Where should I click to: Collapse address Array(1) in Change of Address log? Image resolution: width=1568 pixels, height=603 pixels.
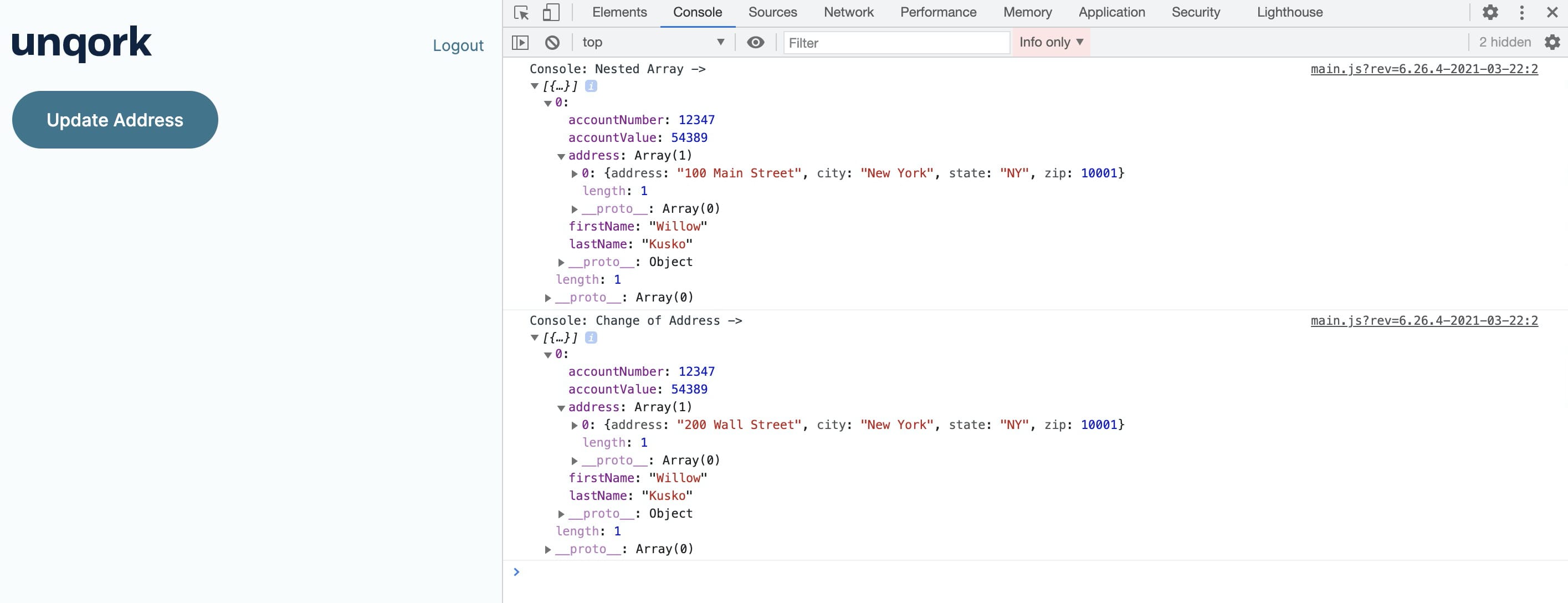(561, 408)
